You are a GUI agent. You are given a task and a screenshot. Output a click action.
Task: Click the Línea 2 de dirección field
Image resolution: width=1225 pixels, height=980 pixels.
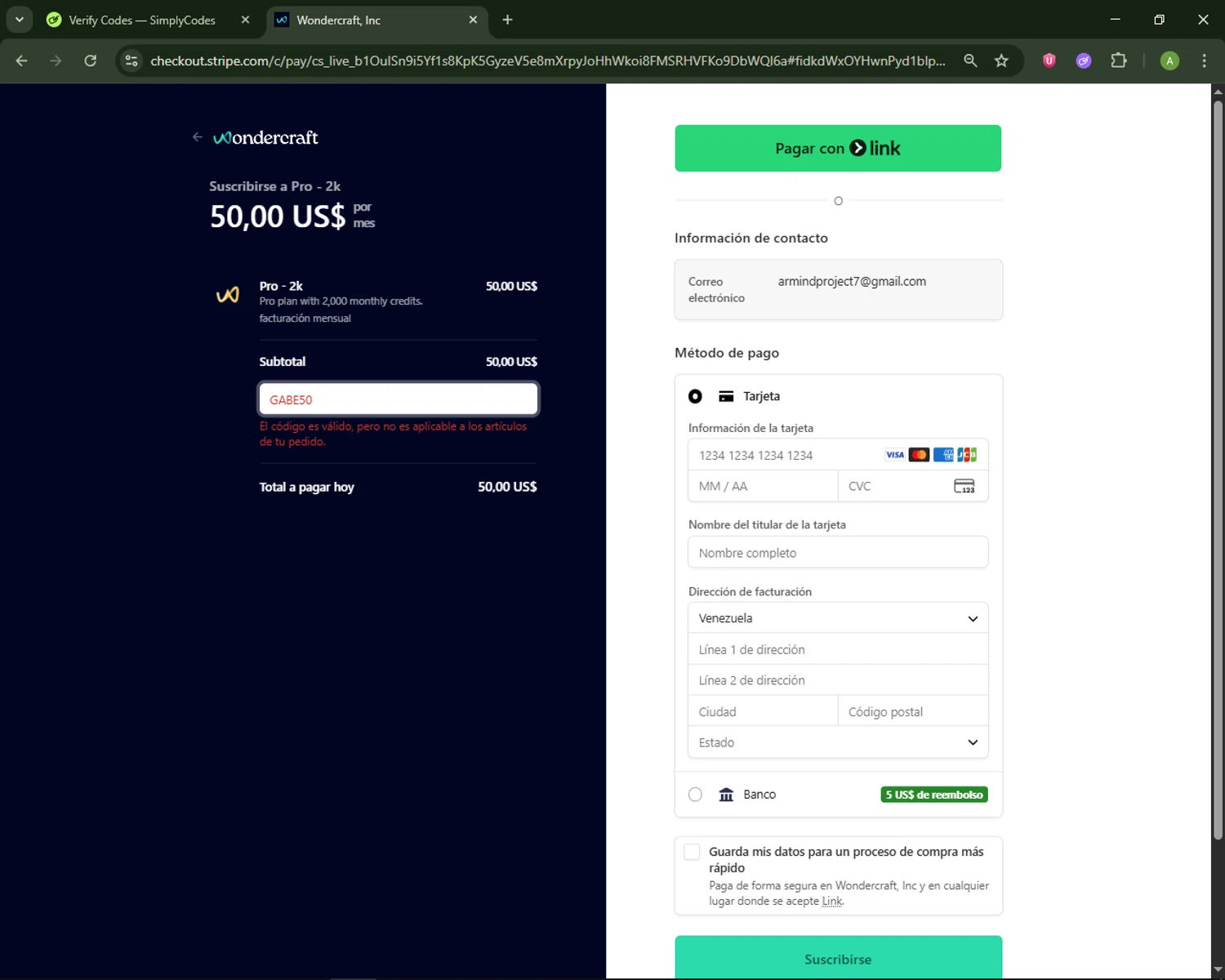(x=838, y=680)
